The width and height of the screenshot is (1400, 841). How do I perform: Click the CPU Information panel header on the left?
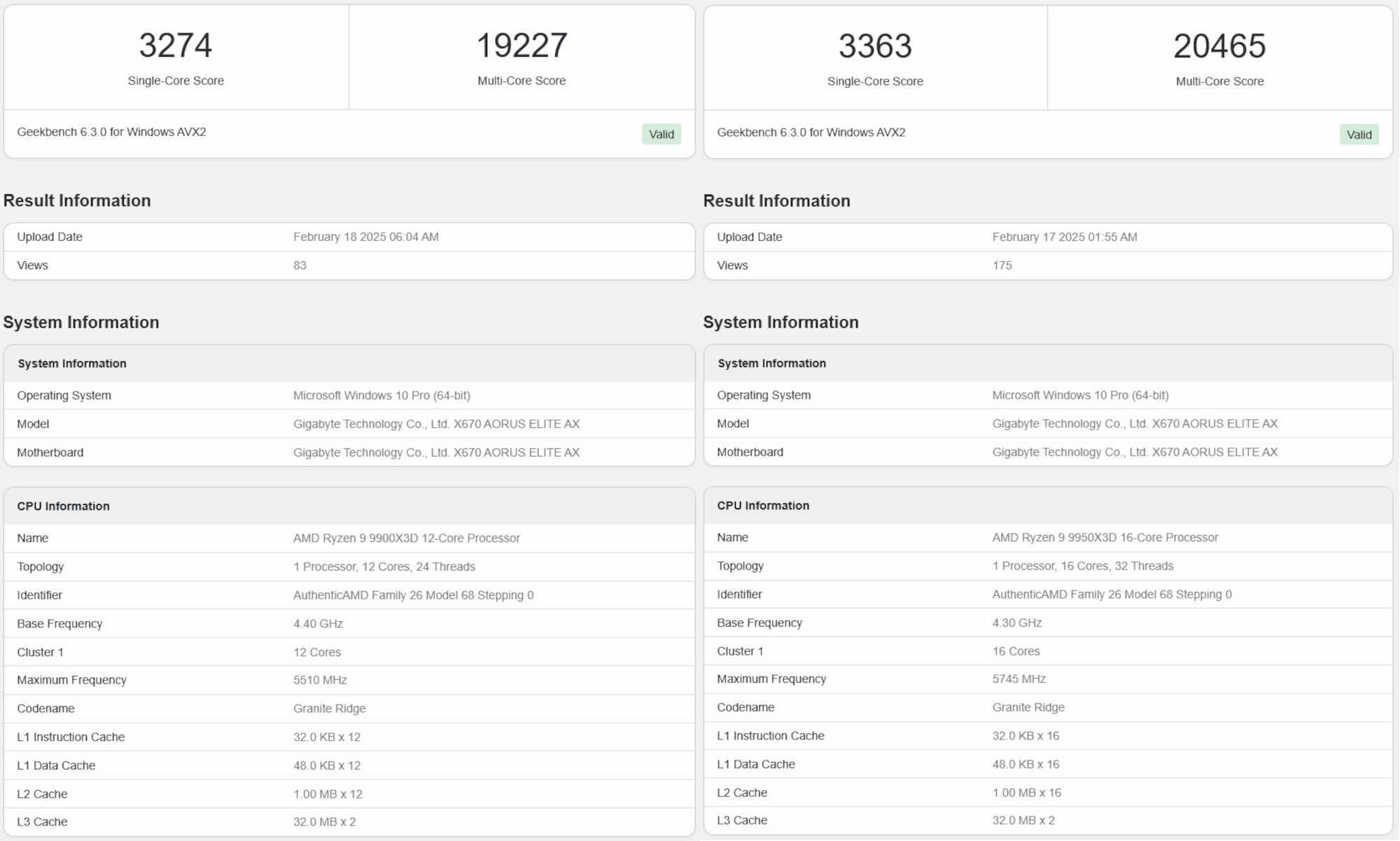[x=63, y=506]
